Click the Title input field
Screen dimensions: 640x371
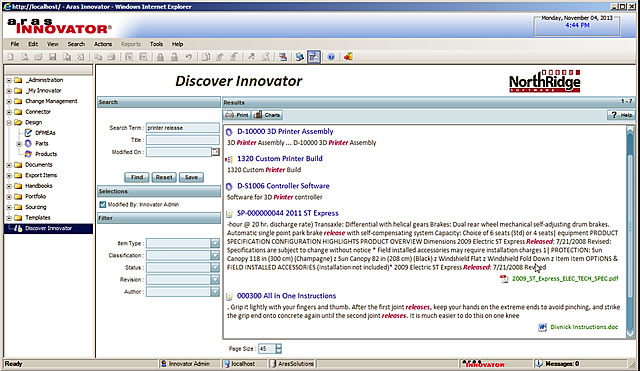[183, 140]
